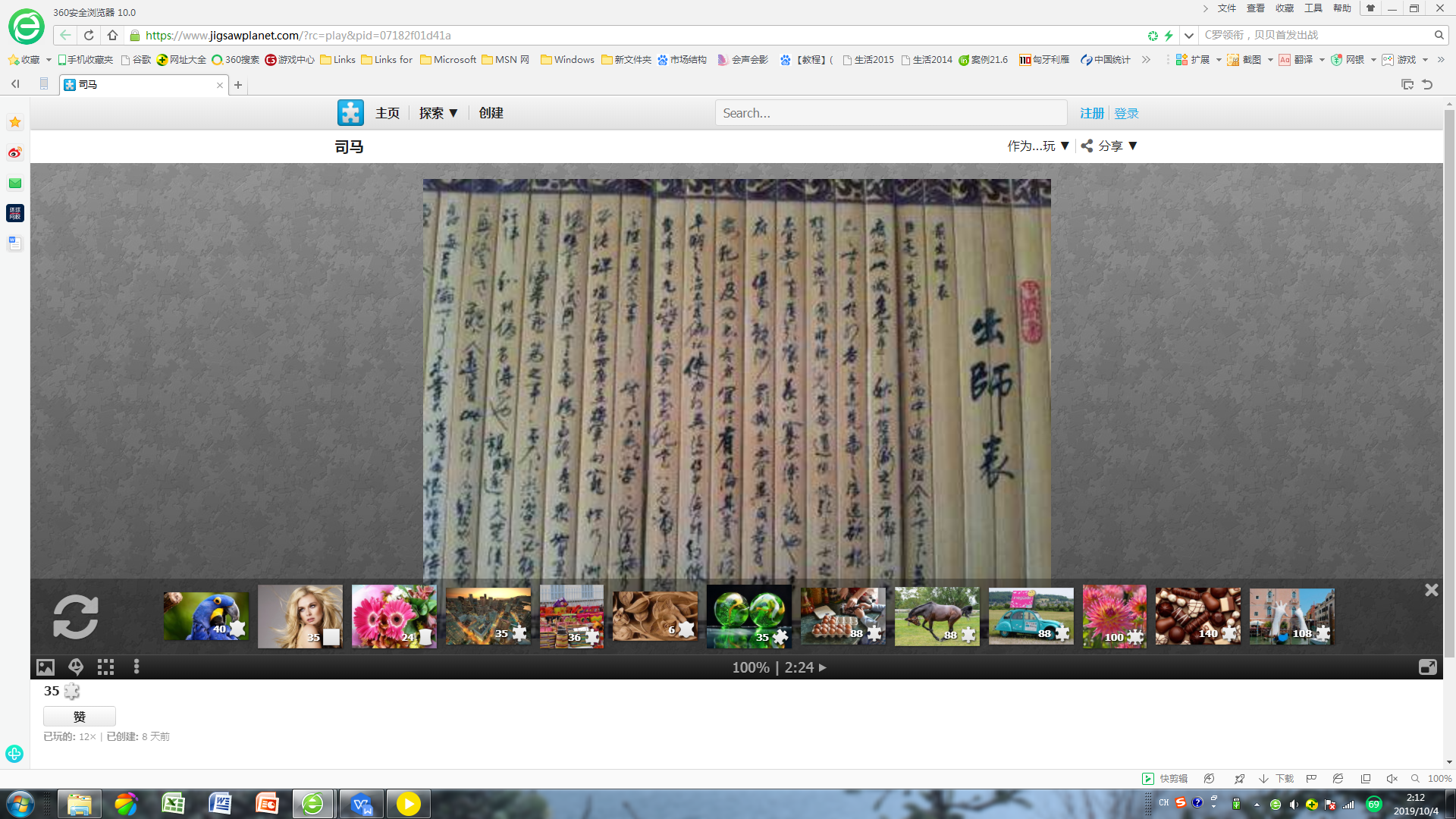Close the 司马 browser tab
Viewport: 1456px width, 819px height.
[220, 85]
